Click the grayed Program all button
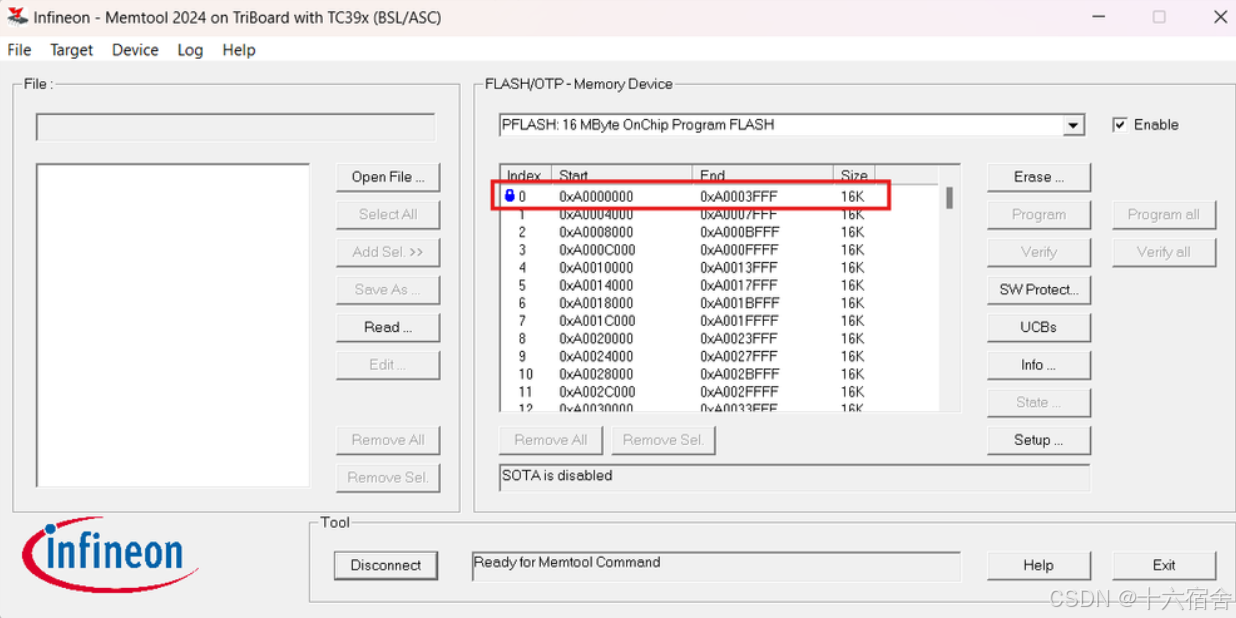Image resolution: width=1236 pixels, height=618 pixels. click(x=1164, y=214)
